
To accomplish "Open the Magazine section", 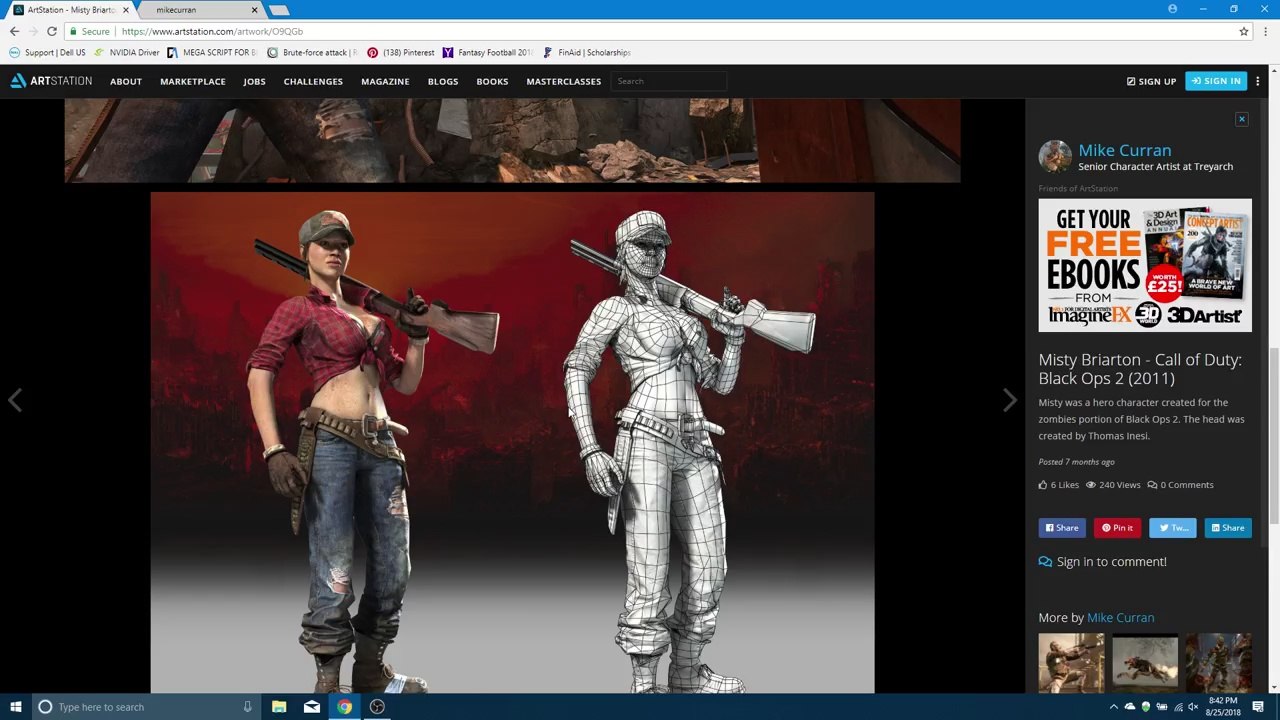I will (x=385, y=81).
